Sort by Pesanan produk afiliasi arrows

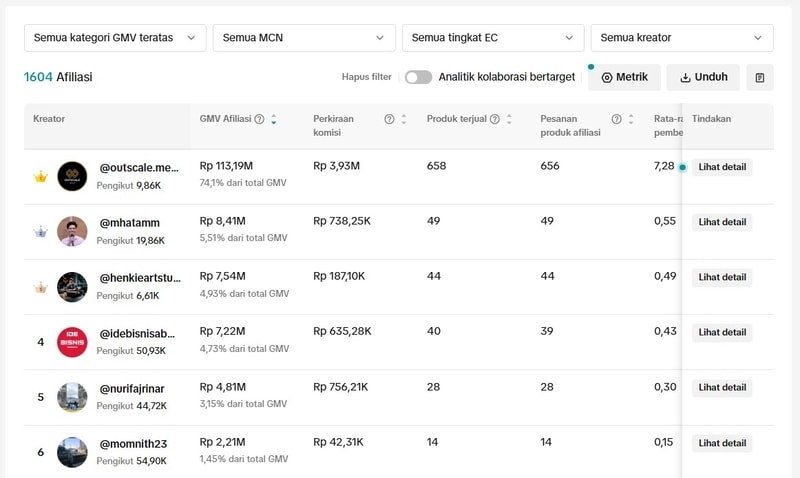(631, 119)
